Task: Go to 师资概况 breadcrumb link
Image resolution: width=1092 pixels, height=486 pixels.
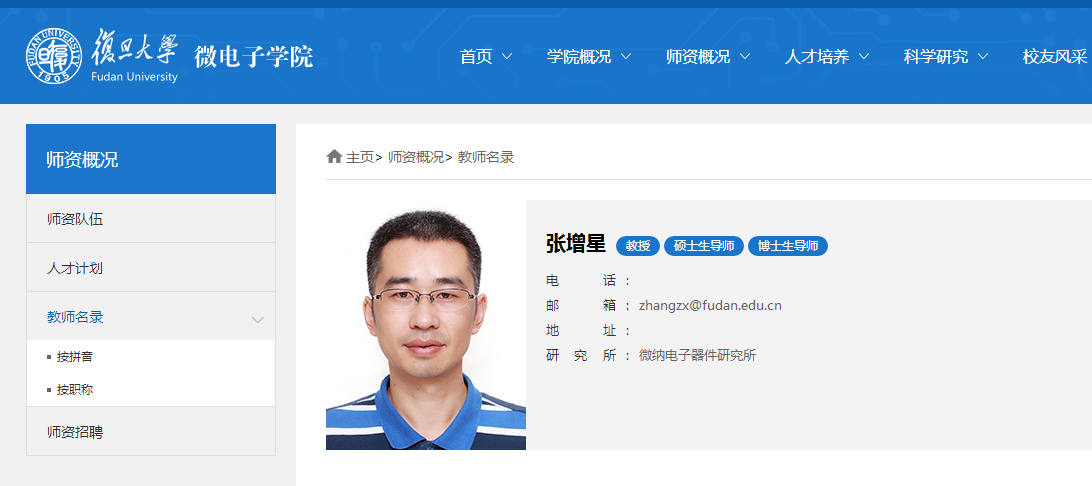Action: (416, 157)
